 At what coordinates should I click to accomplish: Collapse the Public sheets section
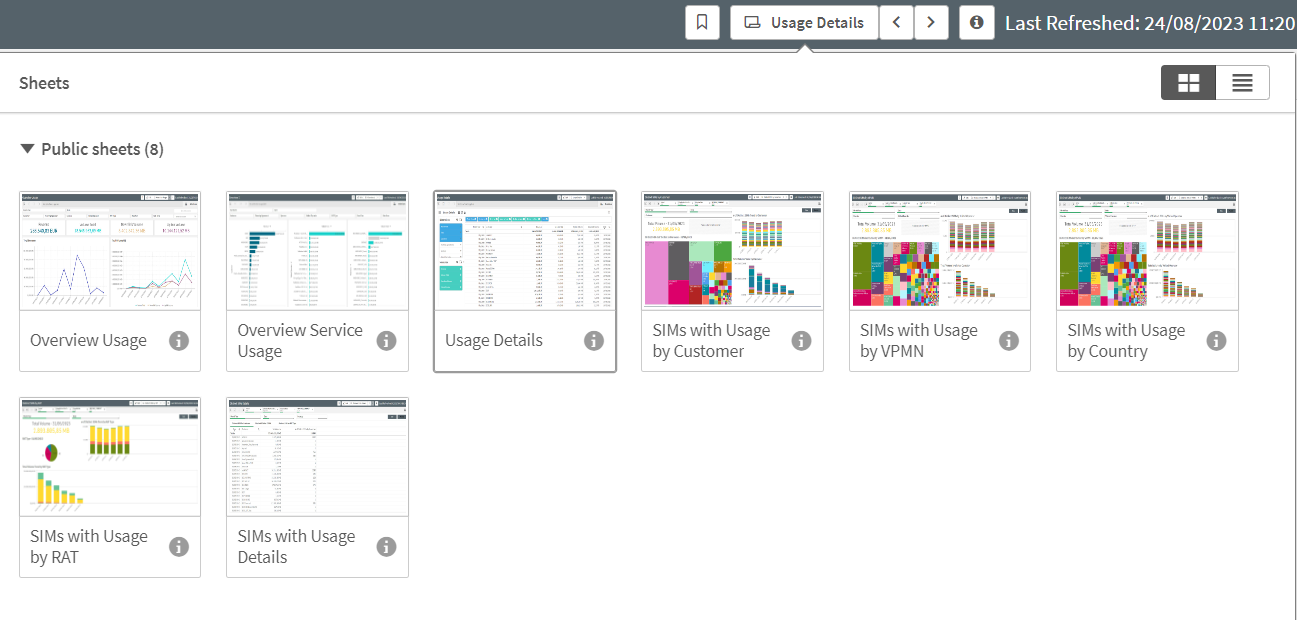pyautogui.click(x=27, y=149)
